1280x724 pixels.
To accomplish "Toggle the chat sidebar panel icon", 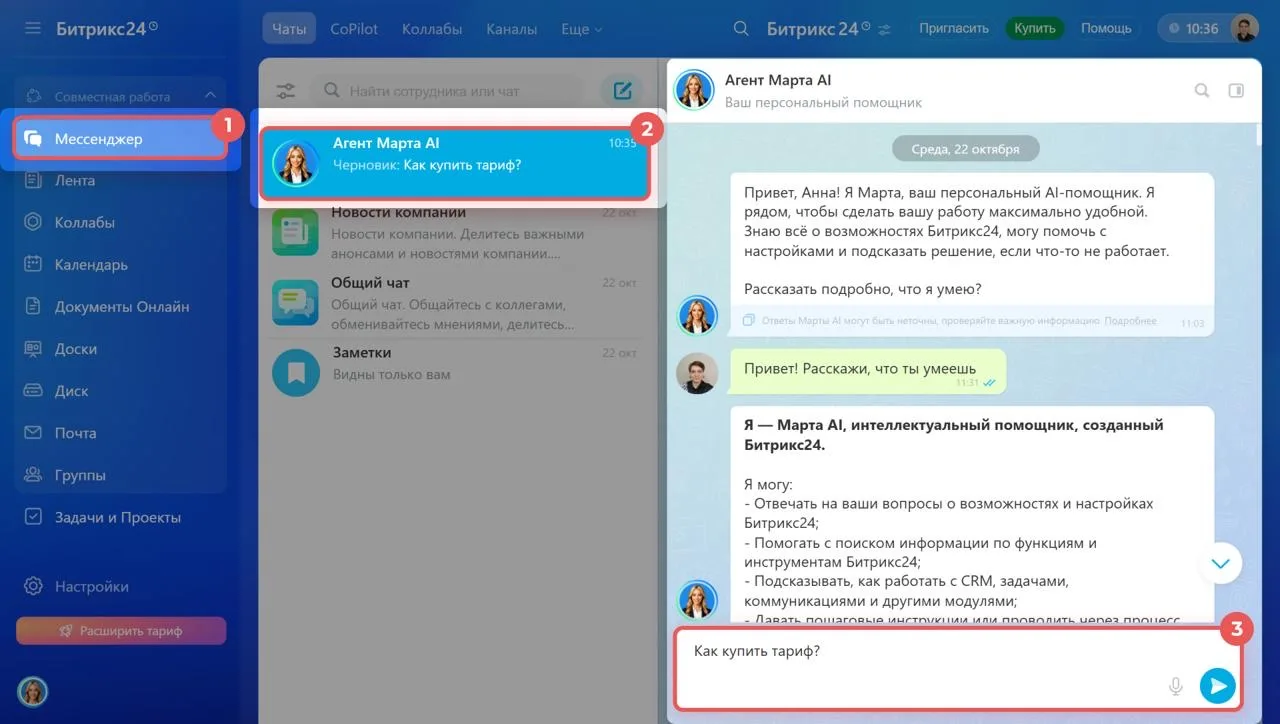I will coord(1236,91).
